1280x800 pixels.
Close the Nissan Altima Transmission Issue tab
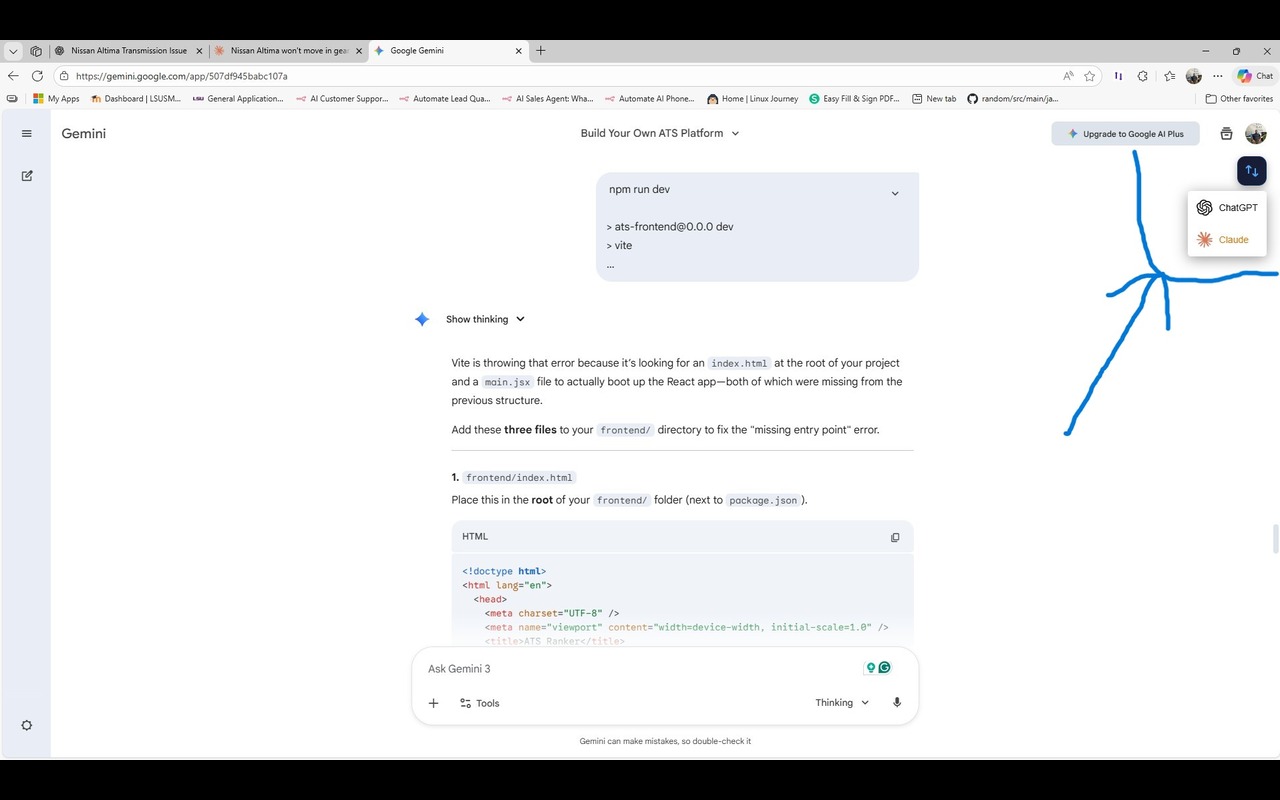point(199,51)
